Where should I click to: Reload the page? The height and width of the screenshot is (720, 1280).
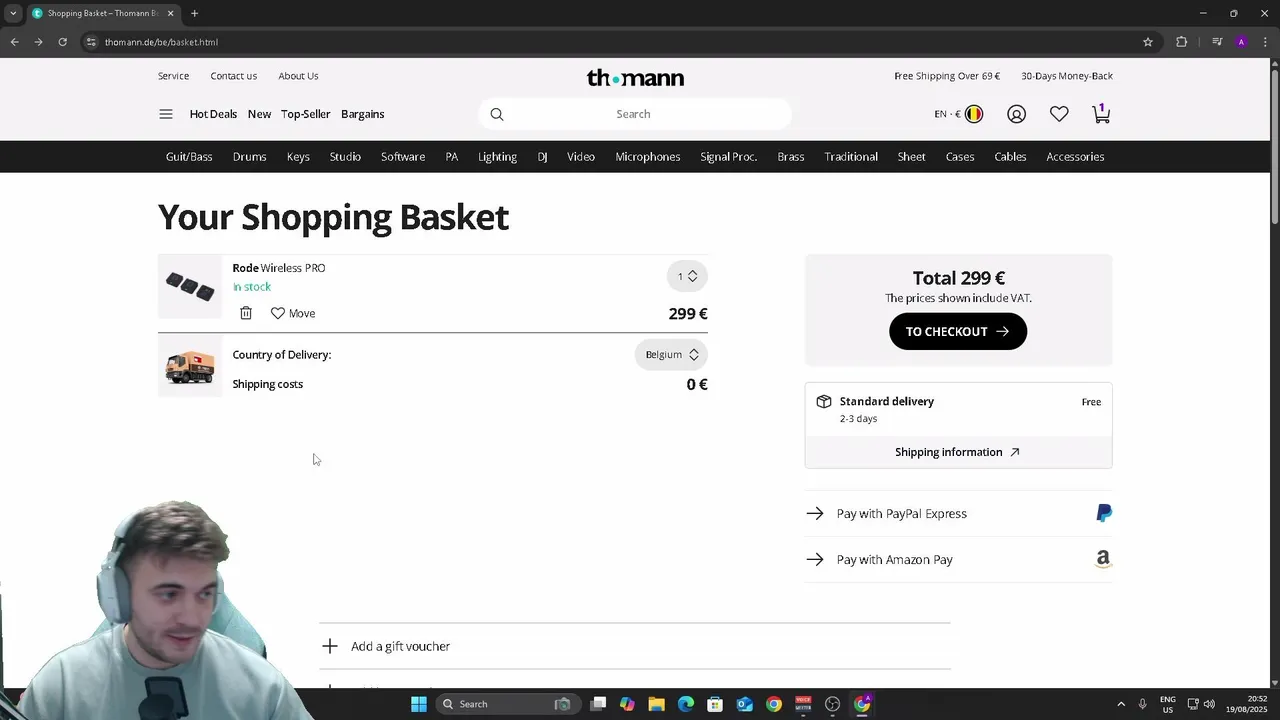[62, 42]
